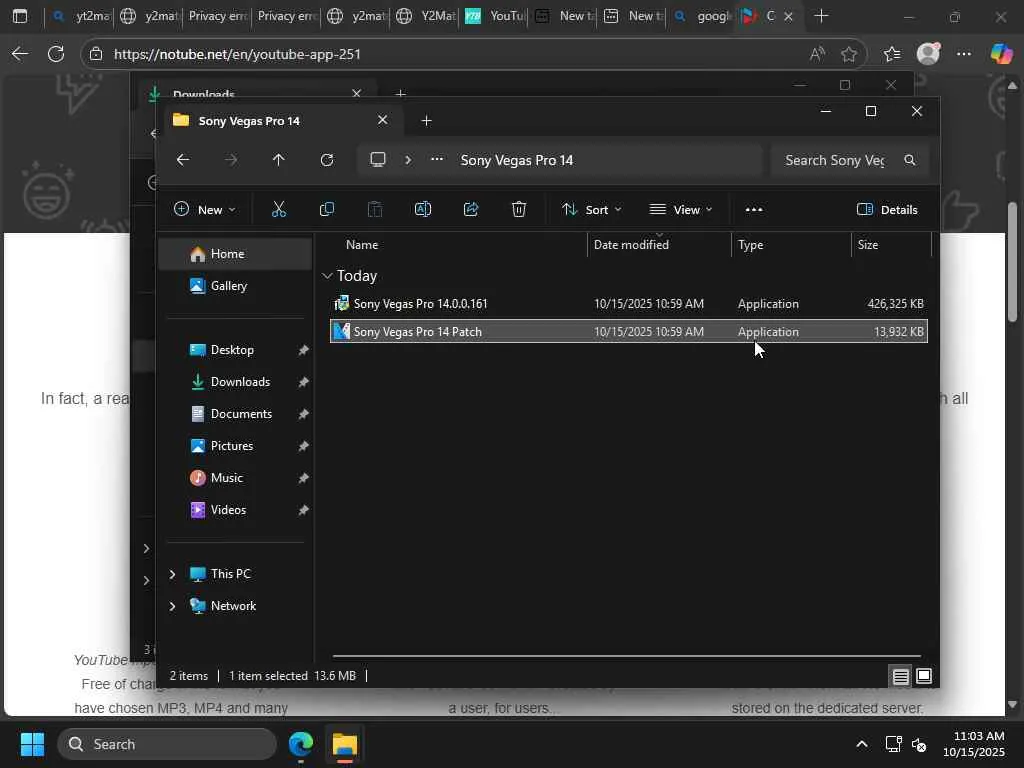
Task: Show hidden system tray icons
Action: coord(862,744)
